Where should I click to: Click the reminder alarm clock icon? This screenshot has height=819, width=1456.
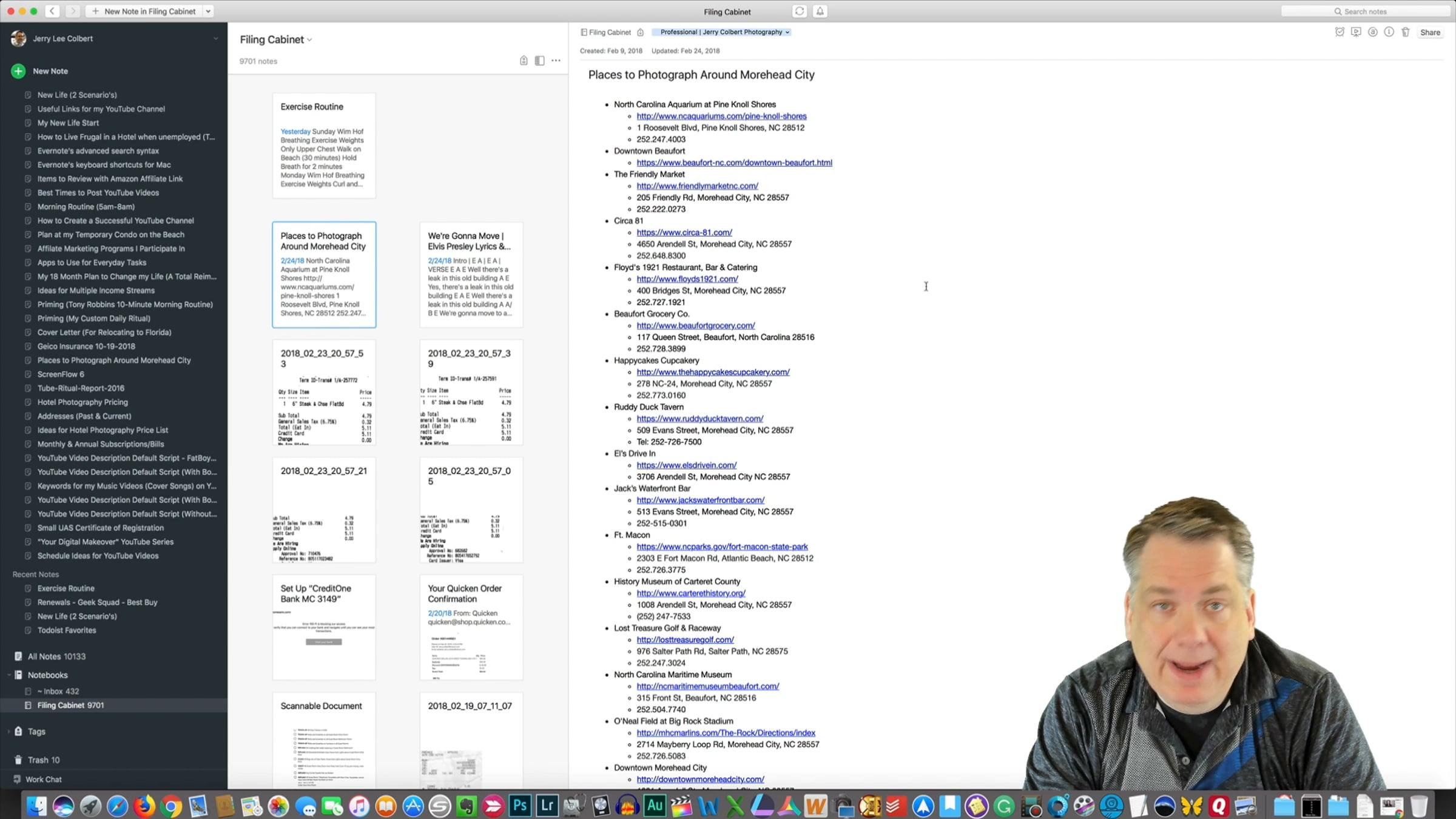(x=1340, y=32)
